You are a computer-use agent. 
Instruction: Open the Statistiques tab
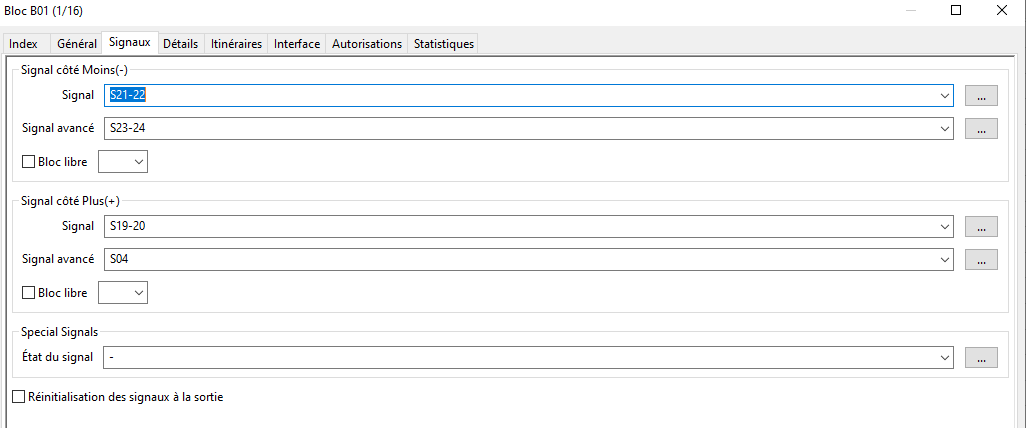pos(444,44)
